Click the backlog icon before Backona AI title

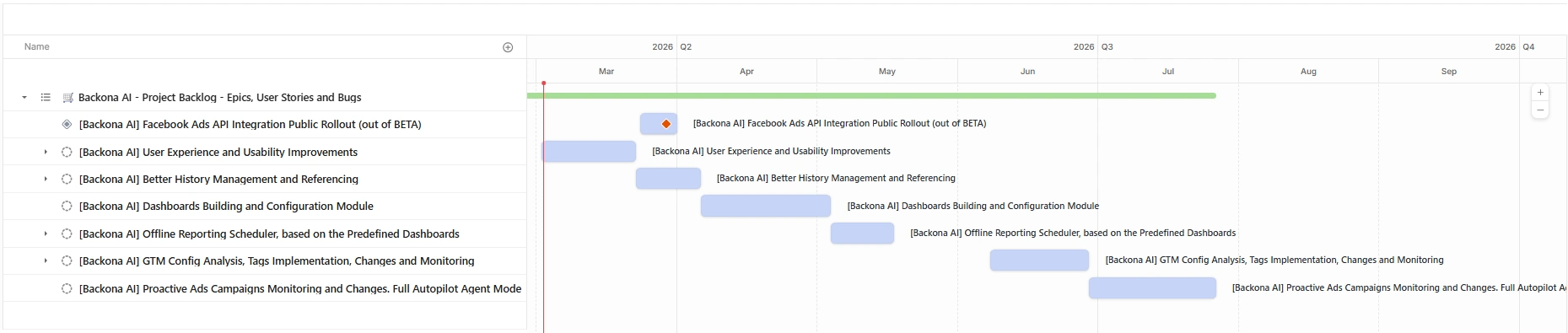coord(67,98)
